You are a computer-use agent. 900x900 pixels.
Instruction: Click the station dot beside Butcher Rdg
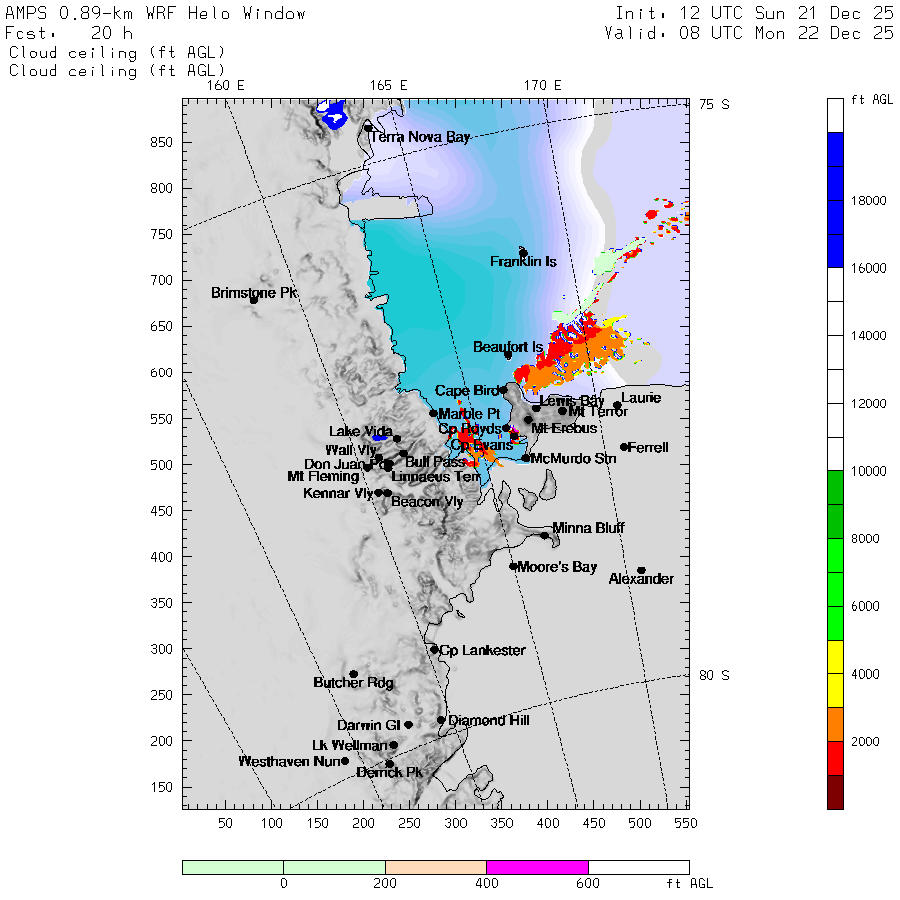[x=354, y=674]
